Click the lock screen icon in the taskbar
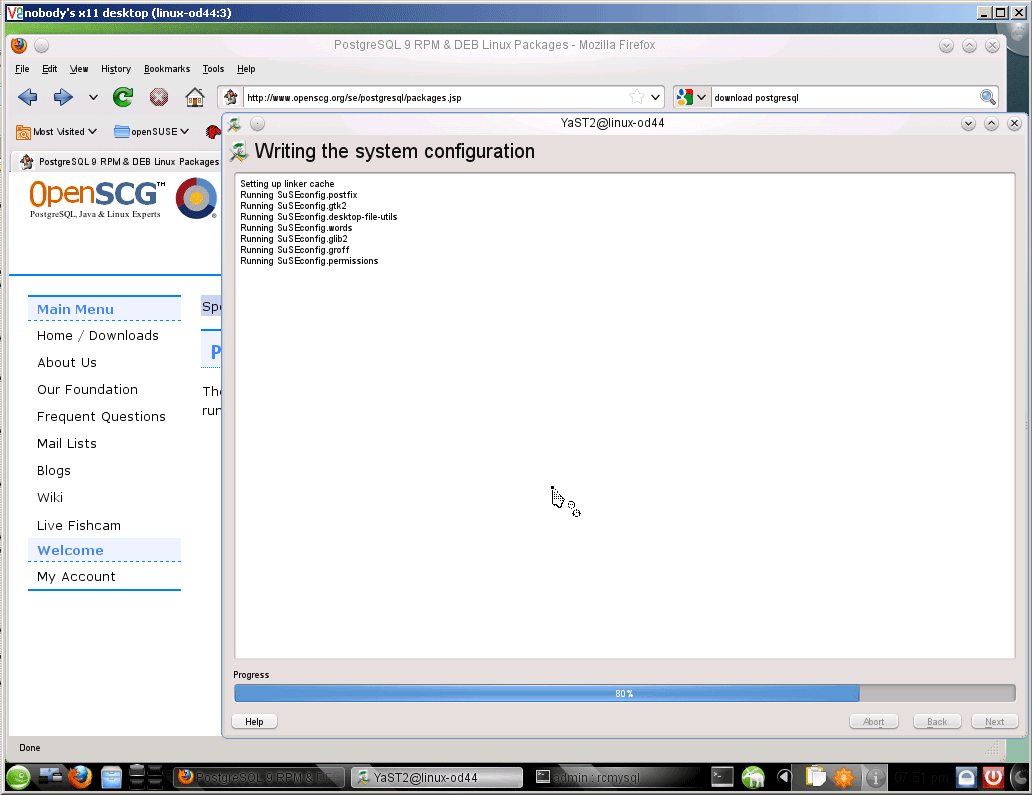Viewport: 1032px width, 795px height. tap(966, 778)
